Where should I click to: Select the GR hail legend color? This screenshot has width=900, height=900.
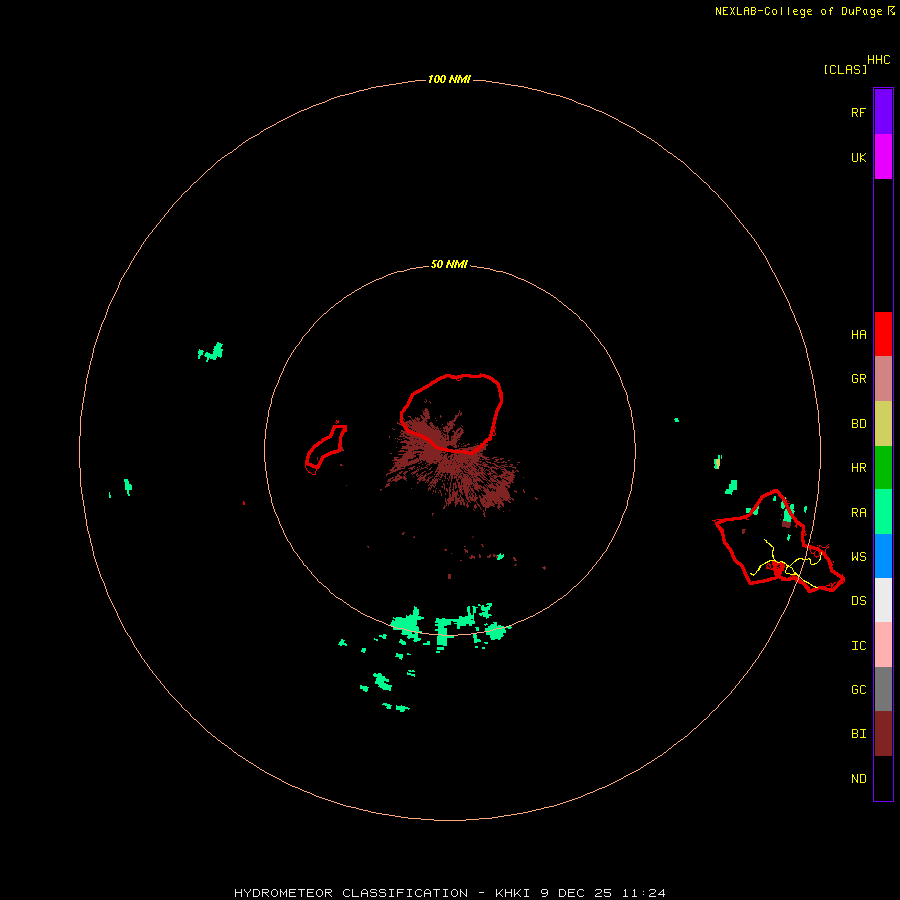883,379
